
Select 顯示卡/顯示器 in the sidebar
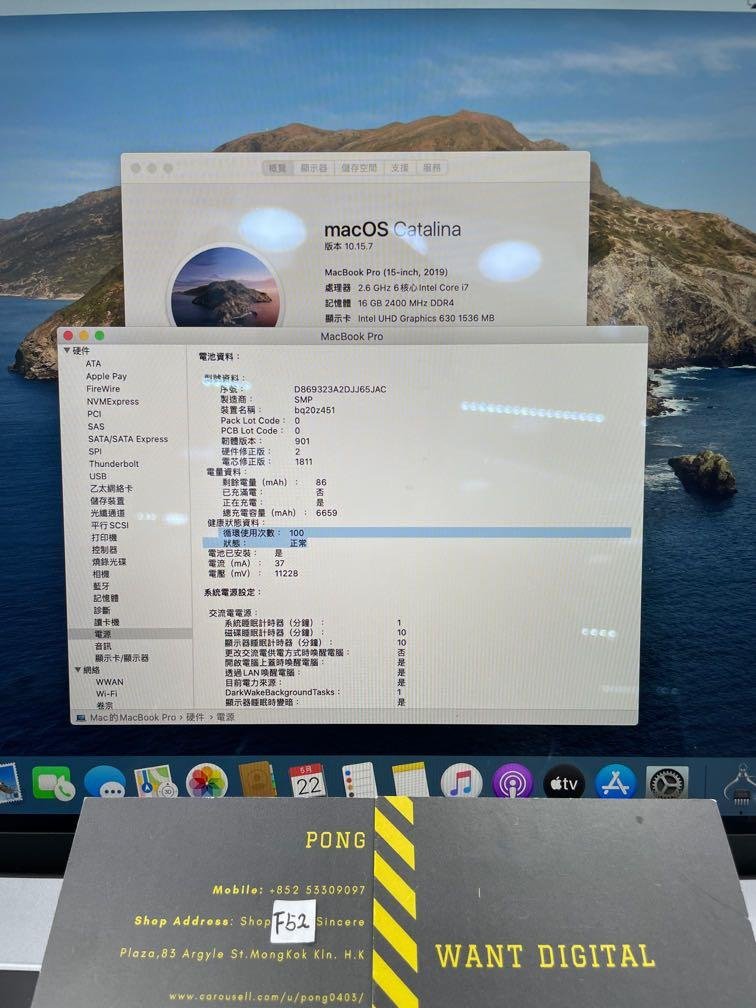[122, 658]
